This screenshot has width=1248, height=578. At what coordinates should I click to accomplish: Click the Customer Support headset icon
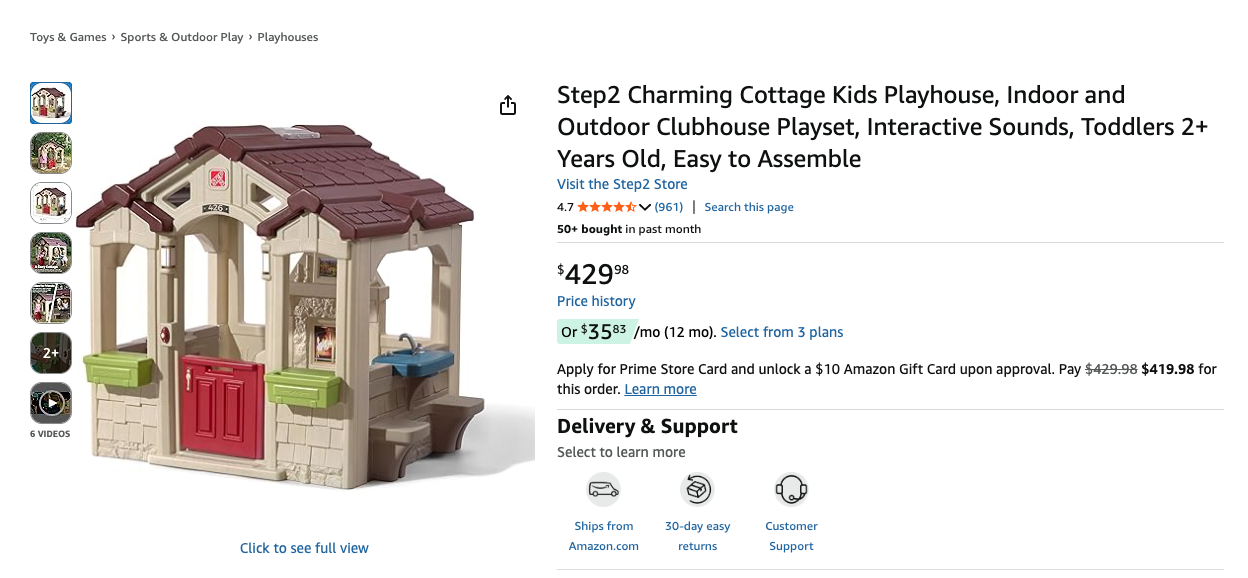(791, 490)
